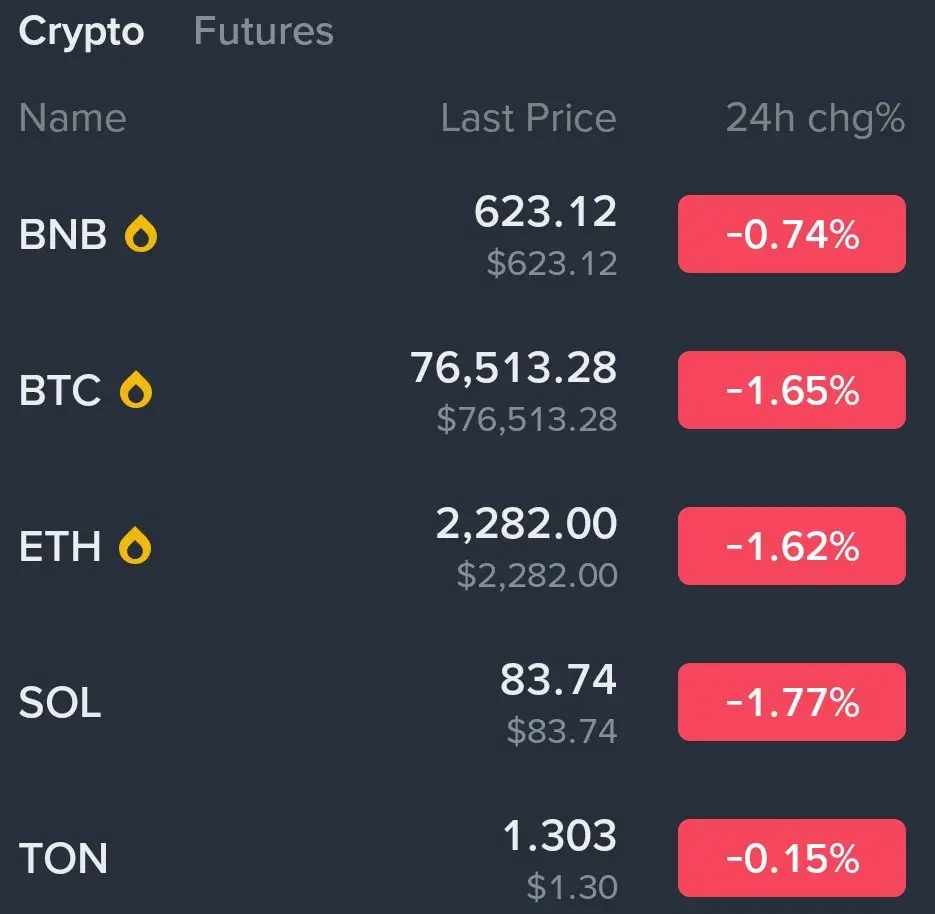Image resolution: width=935 pixels, height=914 pixels.
Task: Tap ETH's -1.62% change badge
Action: (x=791, y=547)
